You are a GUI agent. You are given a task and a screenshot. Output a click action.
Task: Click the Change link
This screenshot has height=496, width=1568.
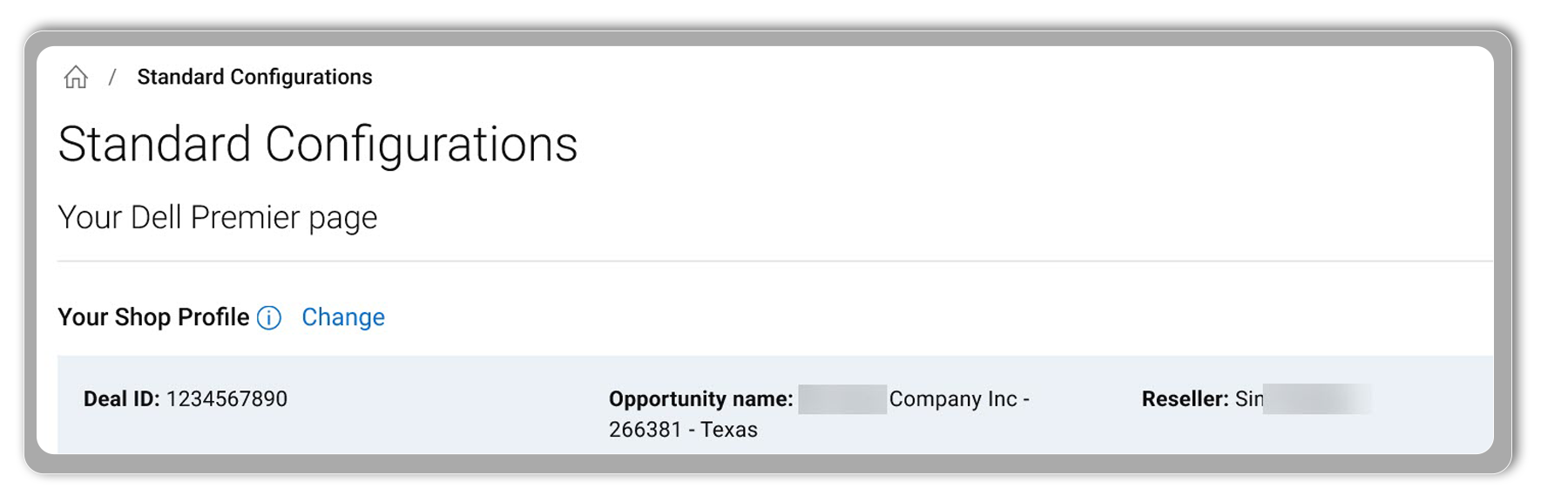tap(343, 317)
